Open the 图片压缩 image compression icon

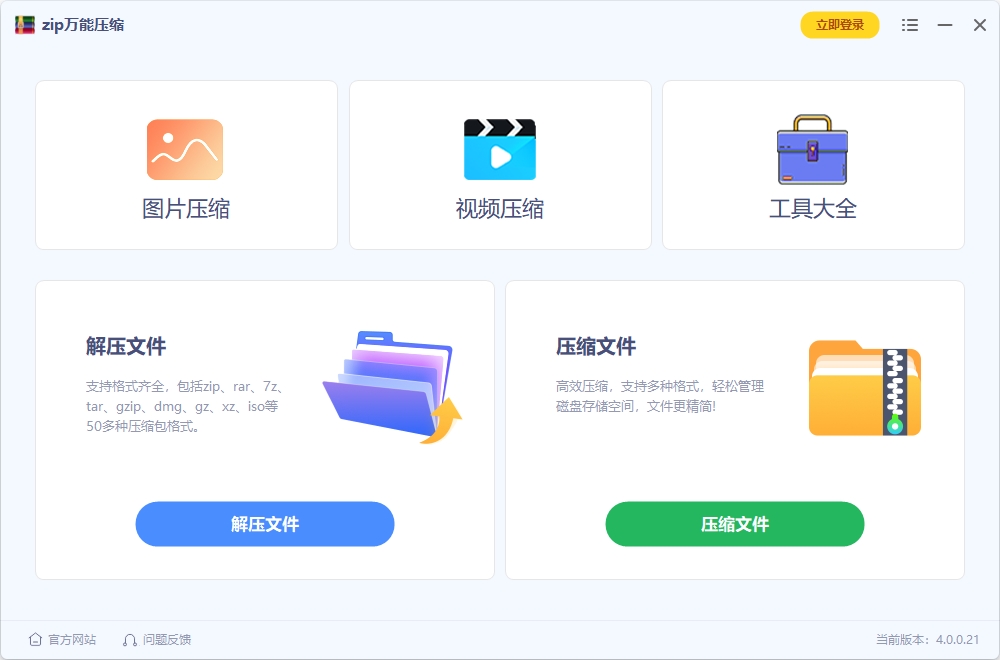[185, 150]
